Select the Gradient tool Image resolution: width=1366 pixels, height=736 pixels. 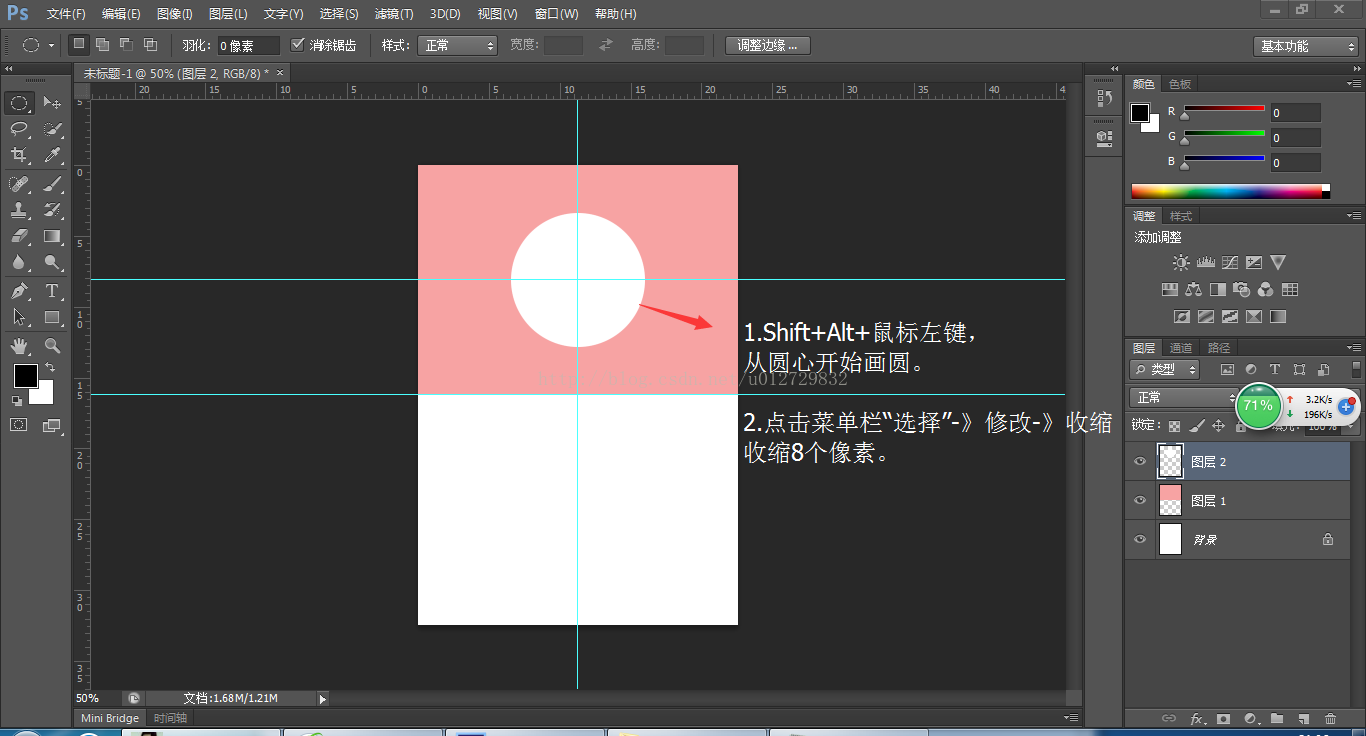click(52, 236)
